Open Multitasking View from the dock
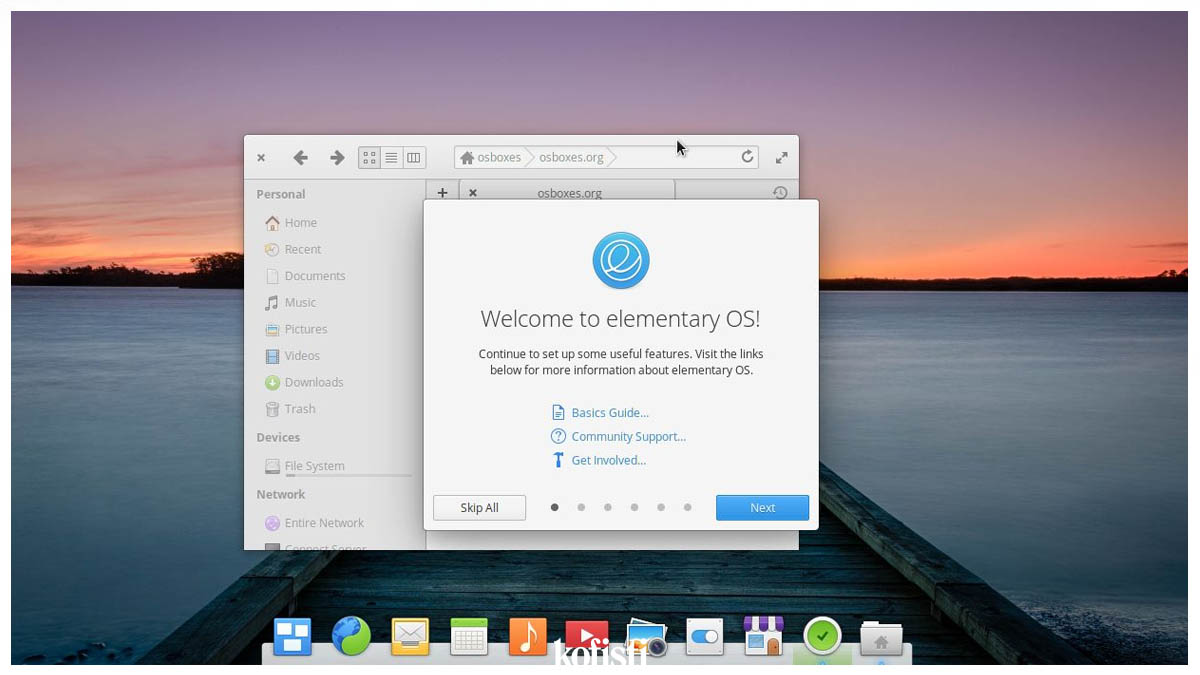The height and width of the screenshot is (675, 1200). tap(293, 636)
